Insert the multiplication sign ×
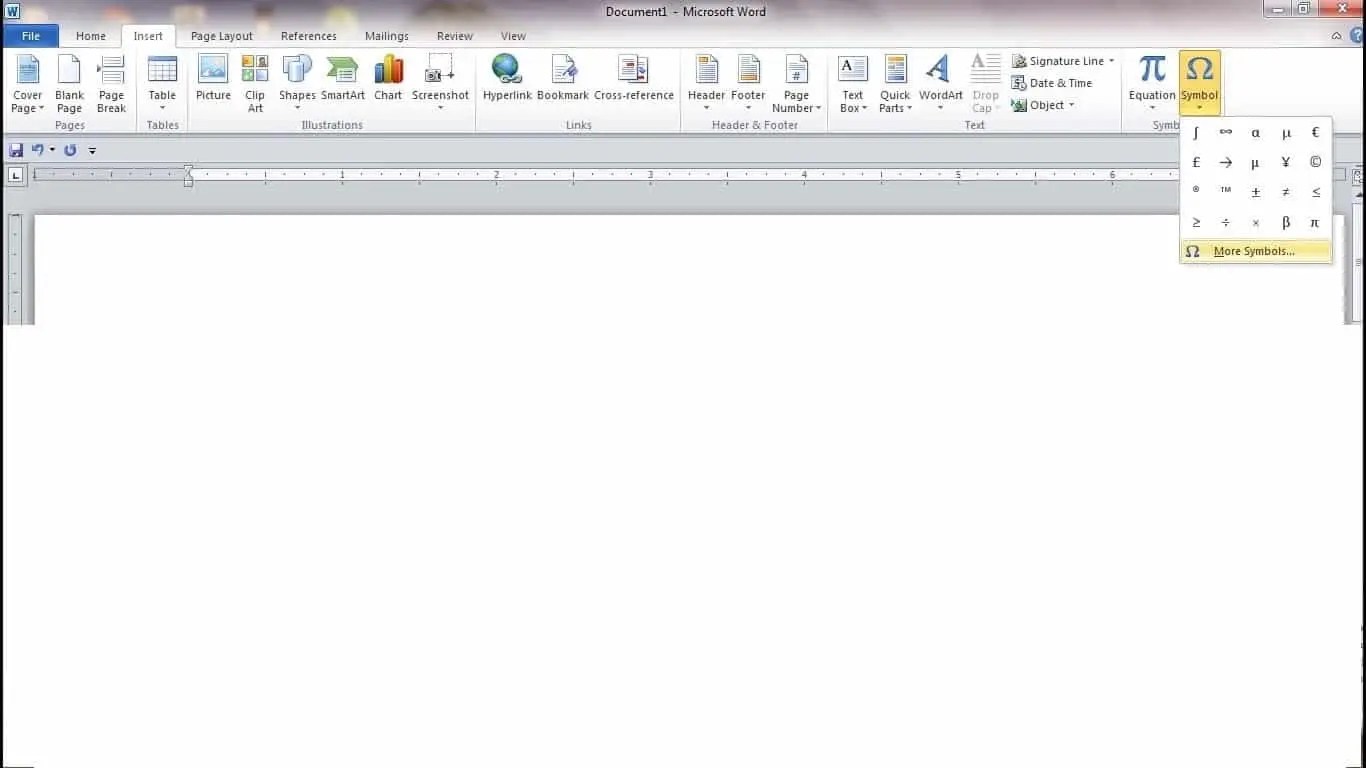Viewport: 1366px width, 768px height. pos(1256,222)
